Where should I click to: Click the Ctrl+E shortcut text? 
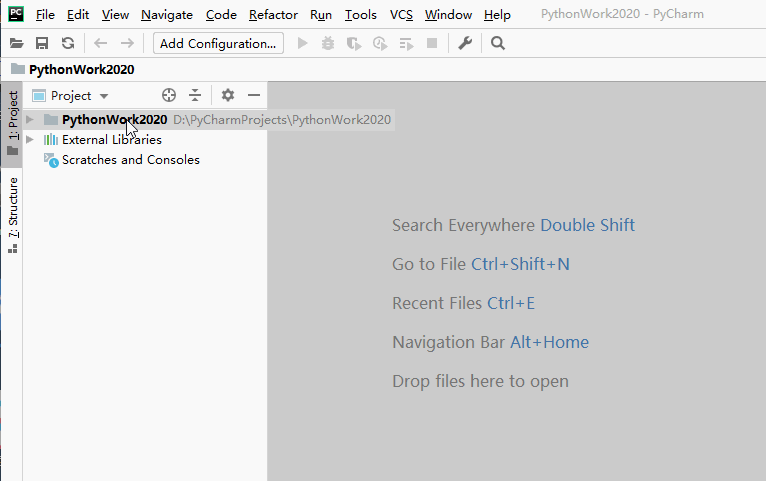[x=511, y=303]
